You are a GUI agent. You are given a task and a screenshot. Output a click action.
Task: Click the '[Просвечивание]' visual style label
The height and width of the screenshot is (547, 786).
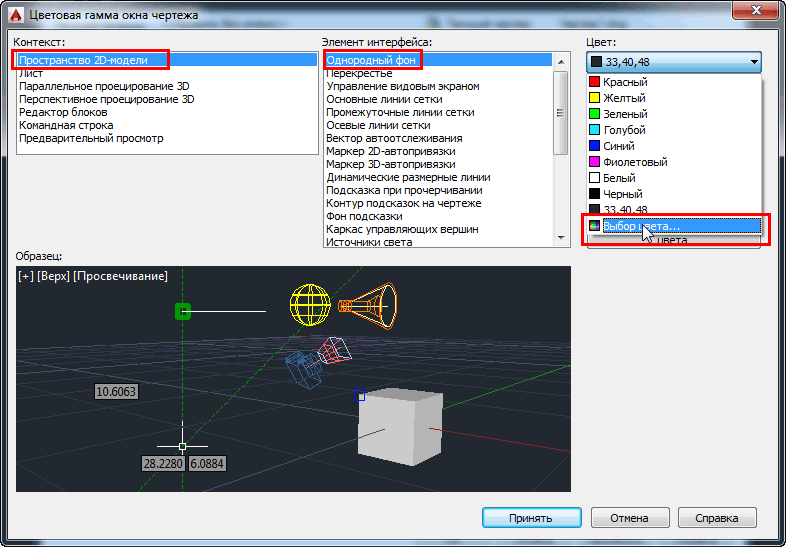pos(120,276)
